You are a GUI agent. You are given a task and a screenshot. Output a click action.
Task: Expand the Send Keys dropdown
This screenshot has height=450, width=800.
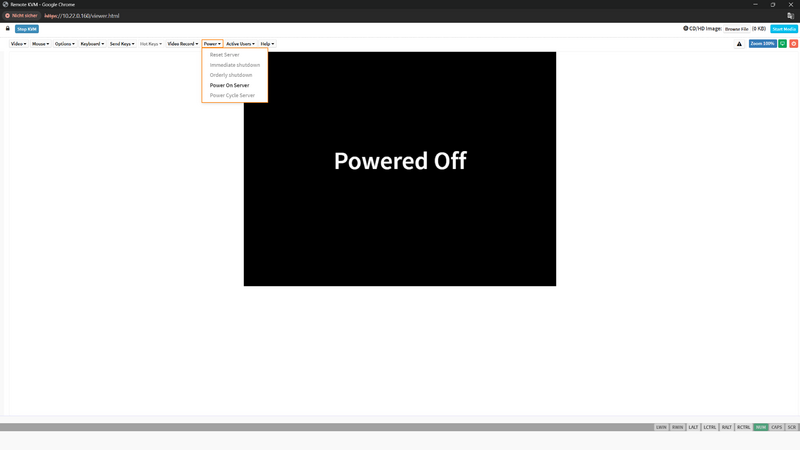[x=122, y=44]
